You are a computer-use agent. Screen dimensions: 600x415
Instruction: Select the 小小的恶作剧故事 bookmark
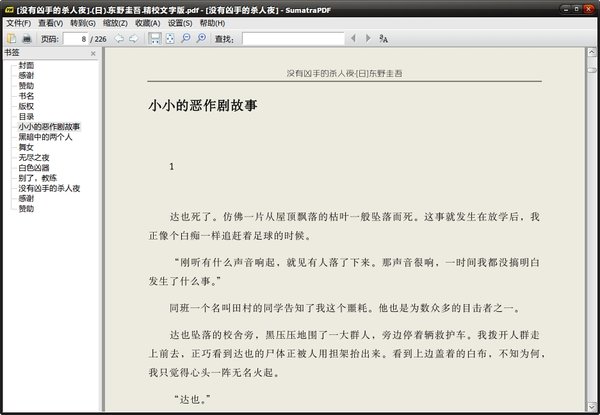pyautogui.click(x=49, y=127)
